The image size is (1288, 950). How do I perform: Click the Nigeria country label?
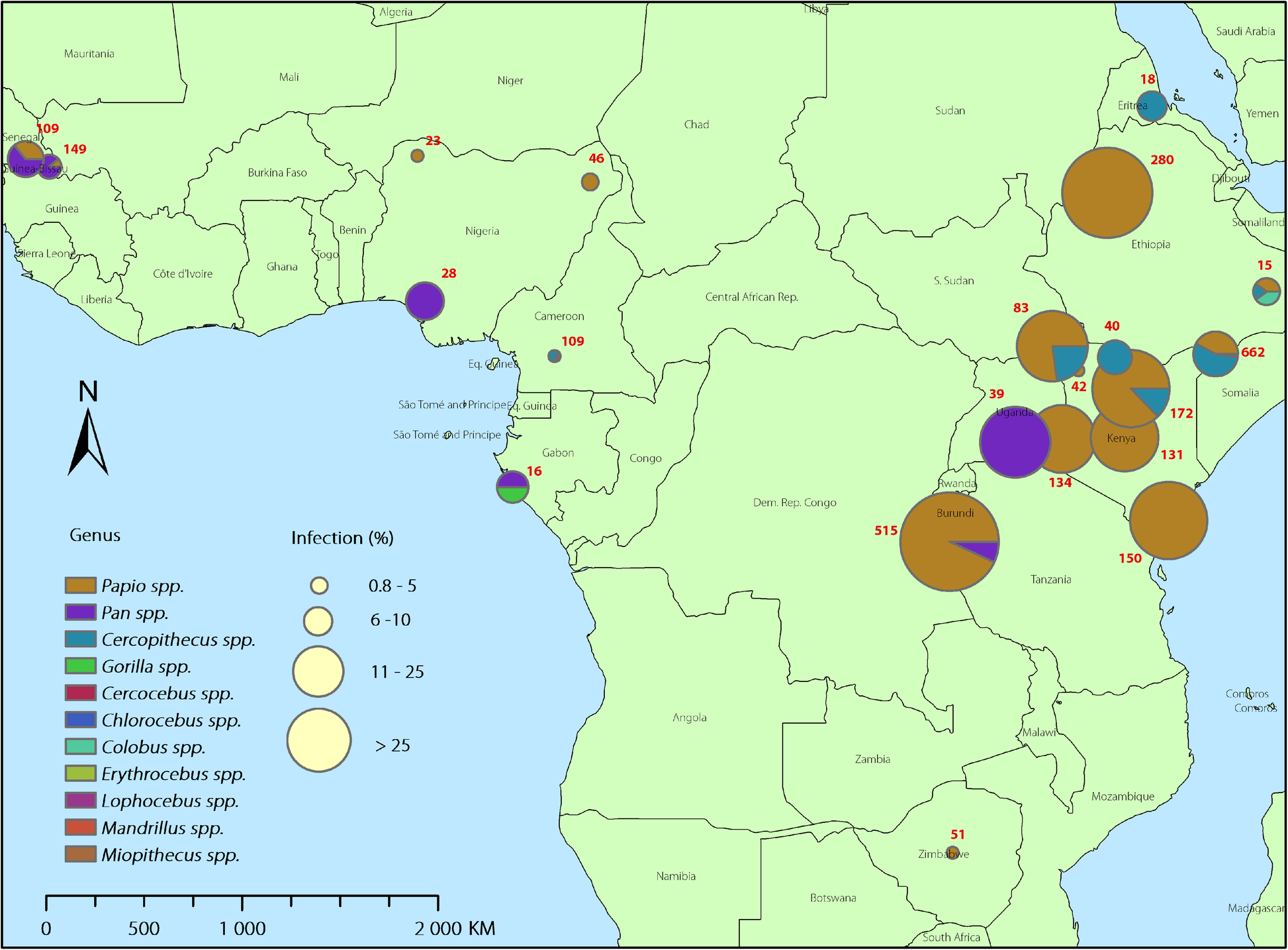point(483,231)
